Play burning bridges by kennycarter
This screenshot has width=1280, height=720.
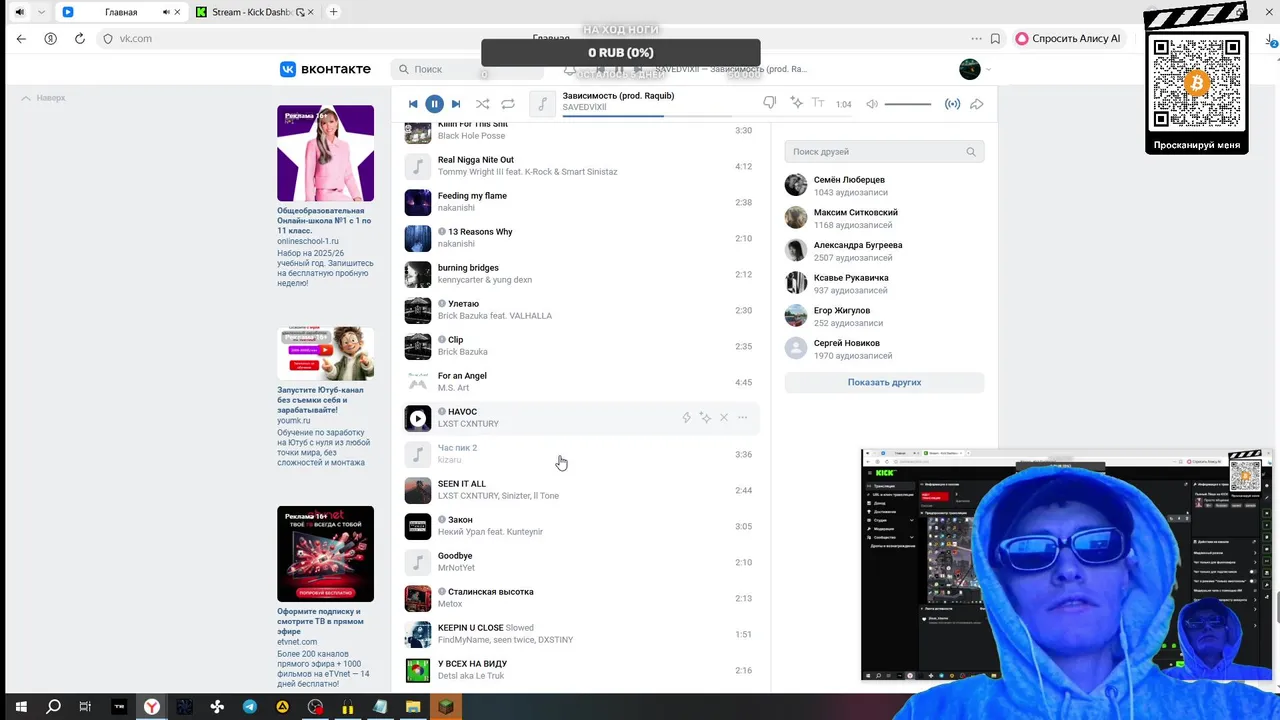point(417,274)
